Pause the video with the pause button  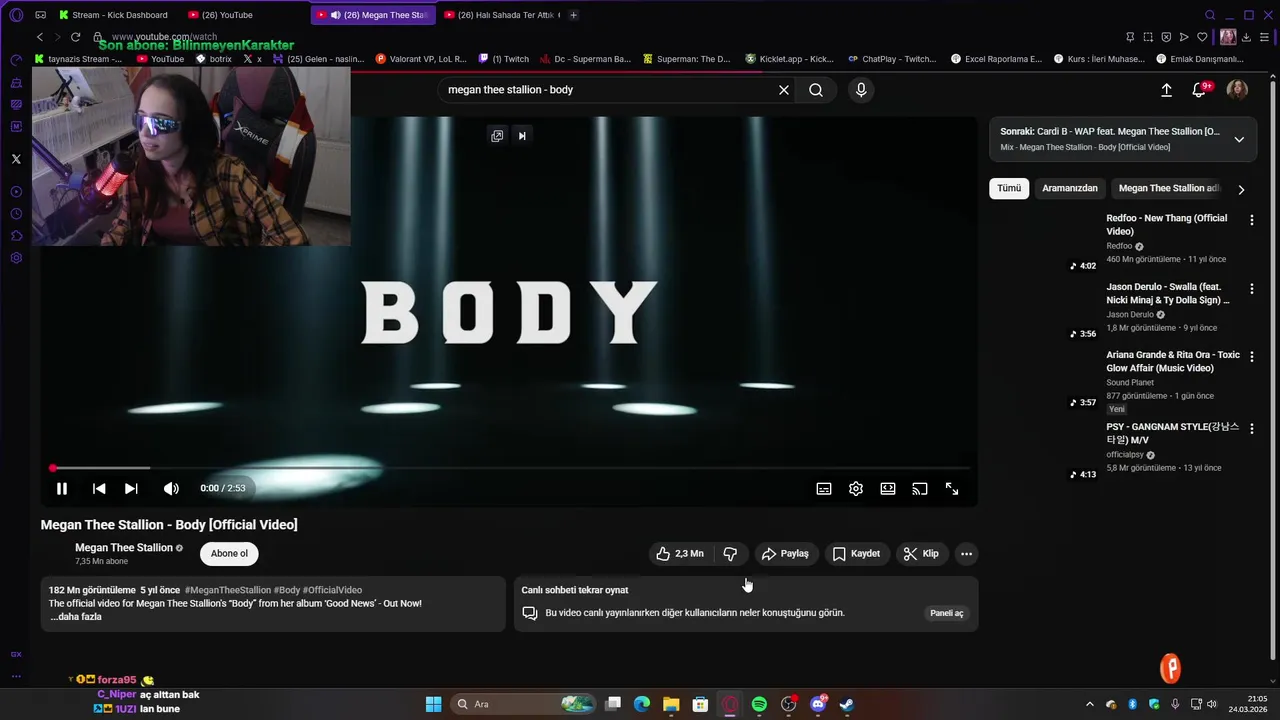[61, 488]
